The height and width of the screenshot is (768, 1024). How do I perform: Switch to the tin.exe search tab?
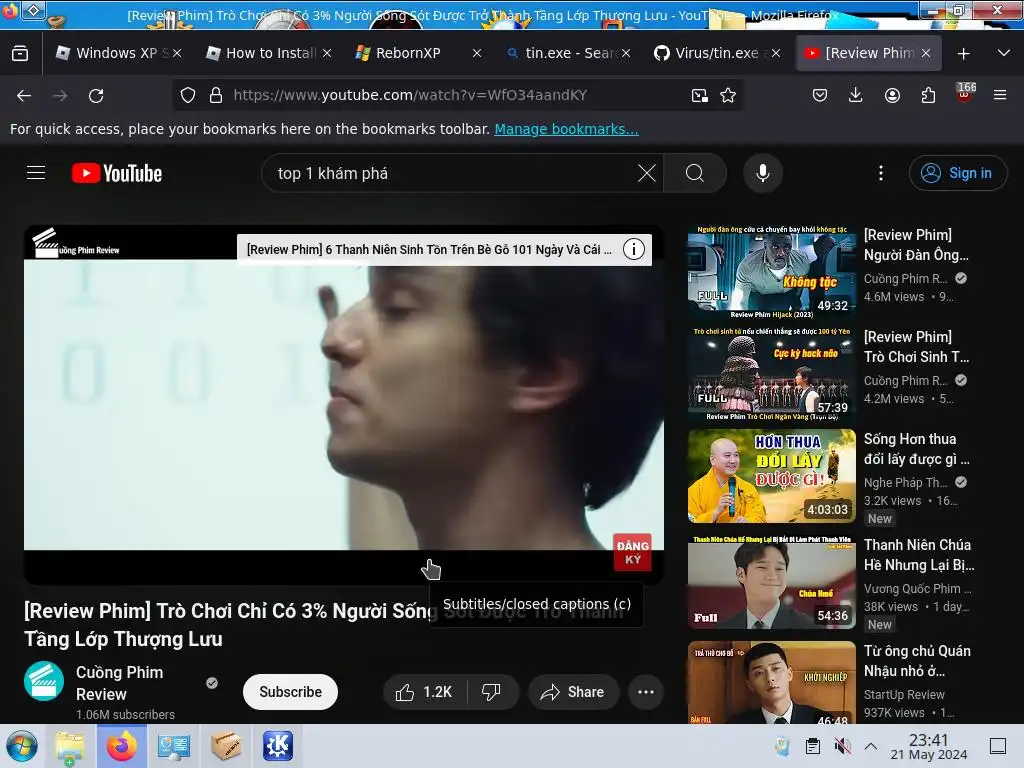point(568,53)
